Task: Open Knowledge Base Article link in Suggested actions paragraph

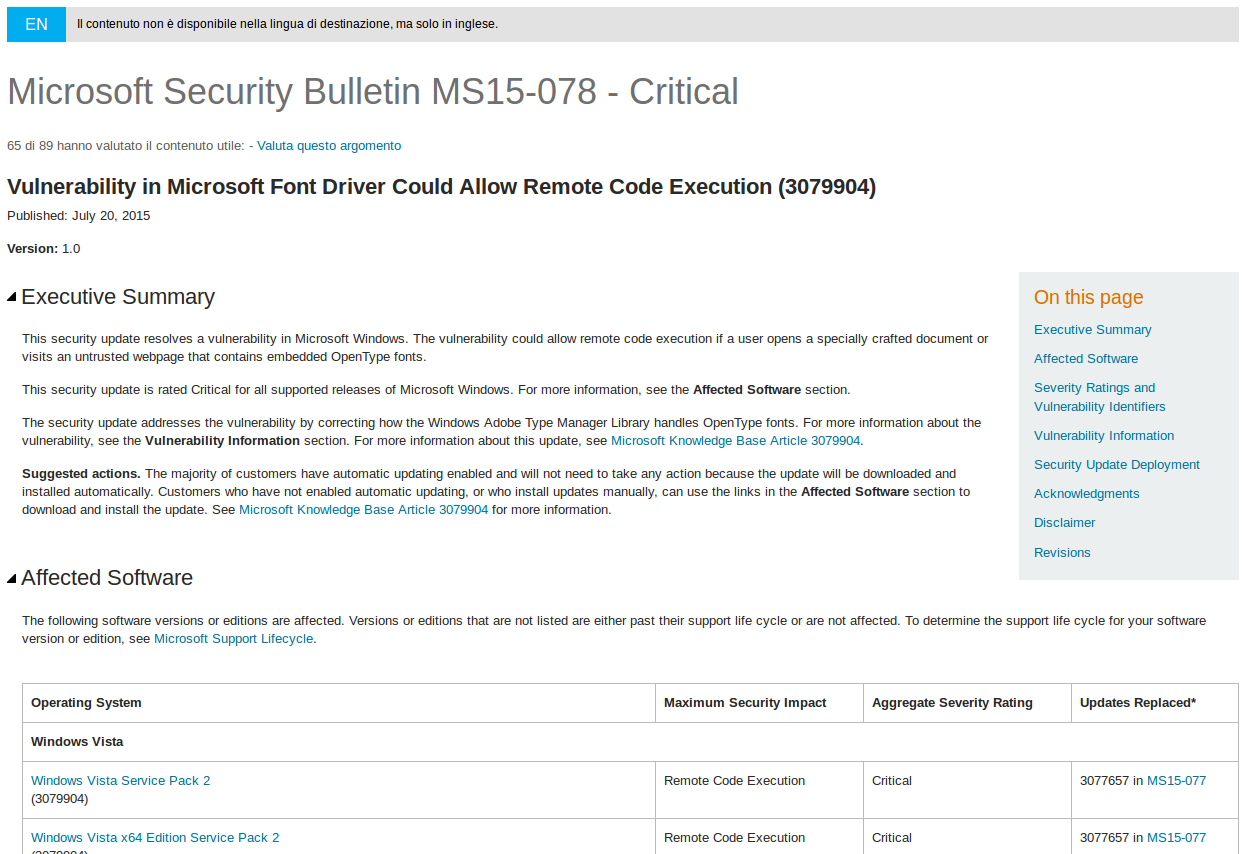Action: (x=363, y=510)
